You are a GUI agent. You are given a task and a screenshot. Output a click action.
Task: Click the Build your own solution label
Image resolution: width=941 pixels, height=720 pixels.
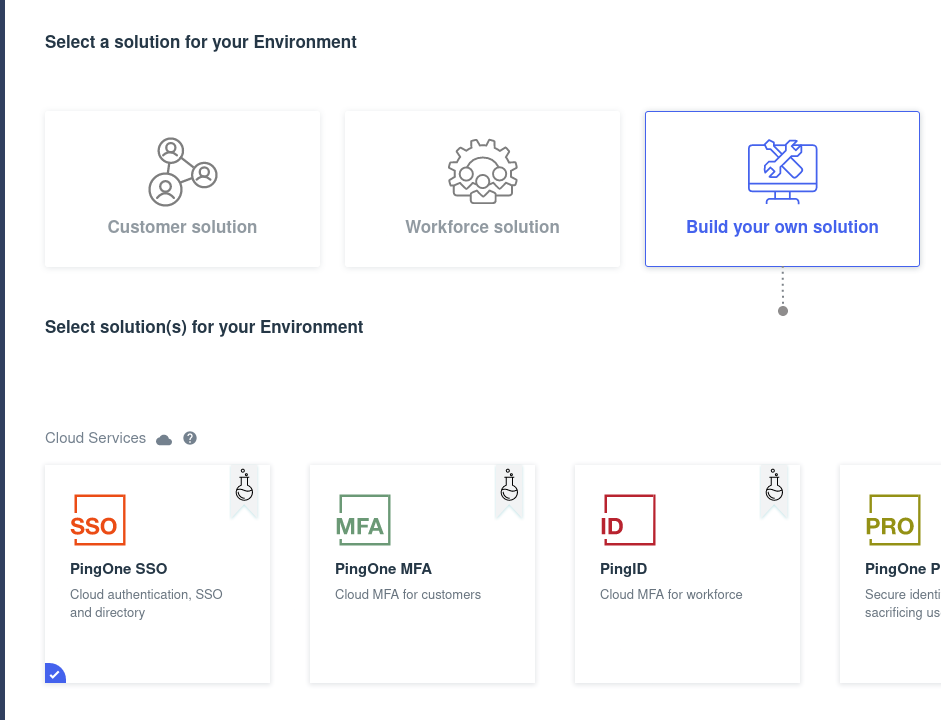point(782,227)
